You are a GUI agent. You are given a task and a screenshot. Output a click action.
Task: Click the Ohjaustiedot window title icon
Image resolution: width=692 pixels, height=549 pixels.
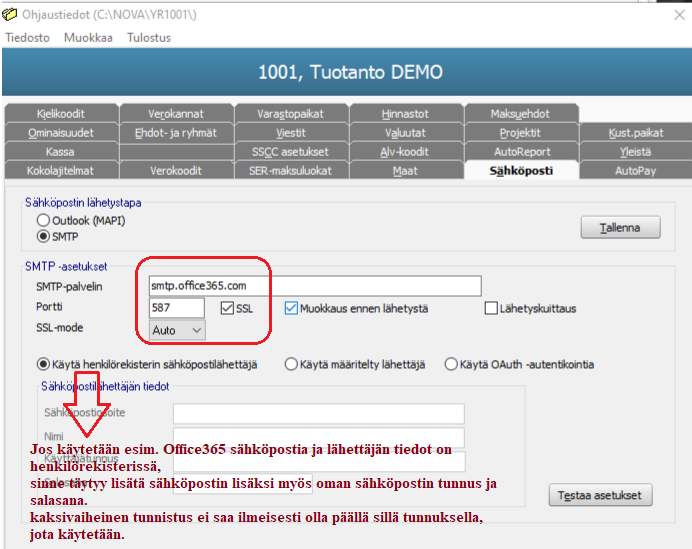point(9,15)
